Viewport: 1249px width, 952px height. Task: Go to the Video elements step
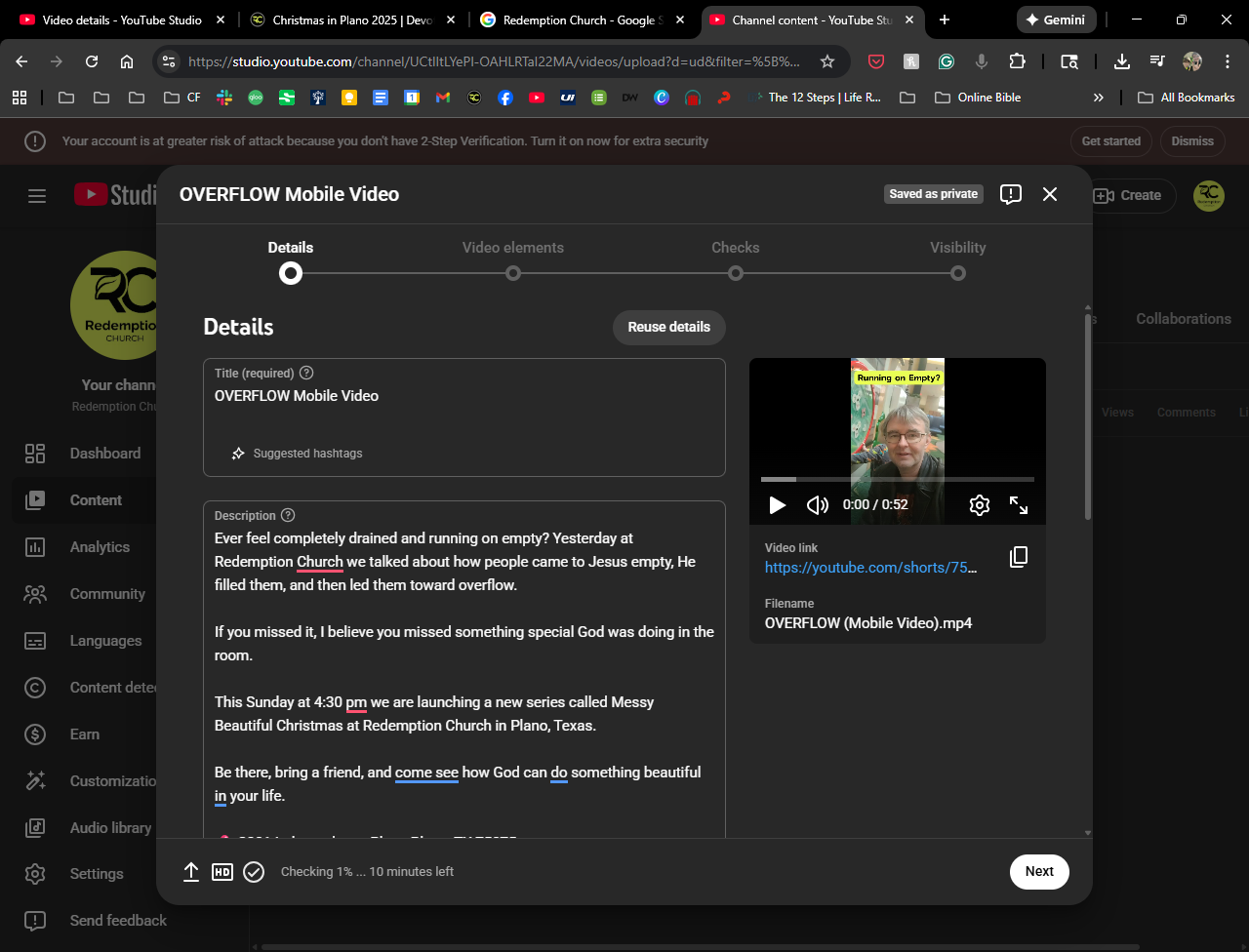click(513, 273)
